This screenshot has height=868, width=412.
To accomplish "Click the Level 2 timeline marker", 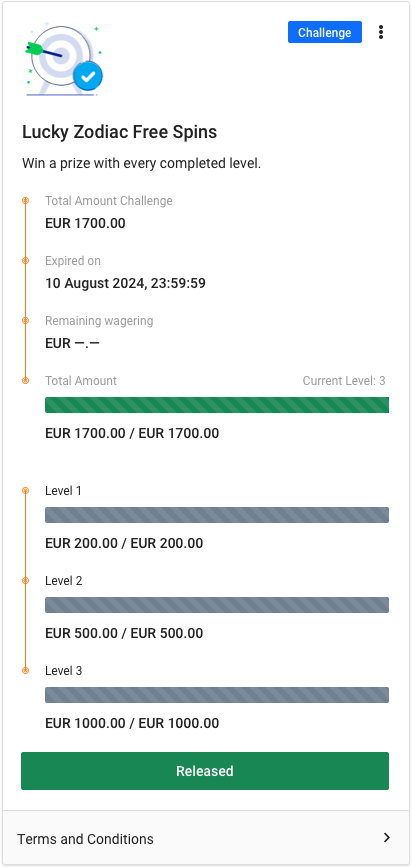I will [25, 581].
